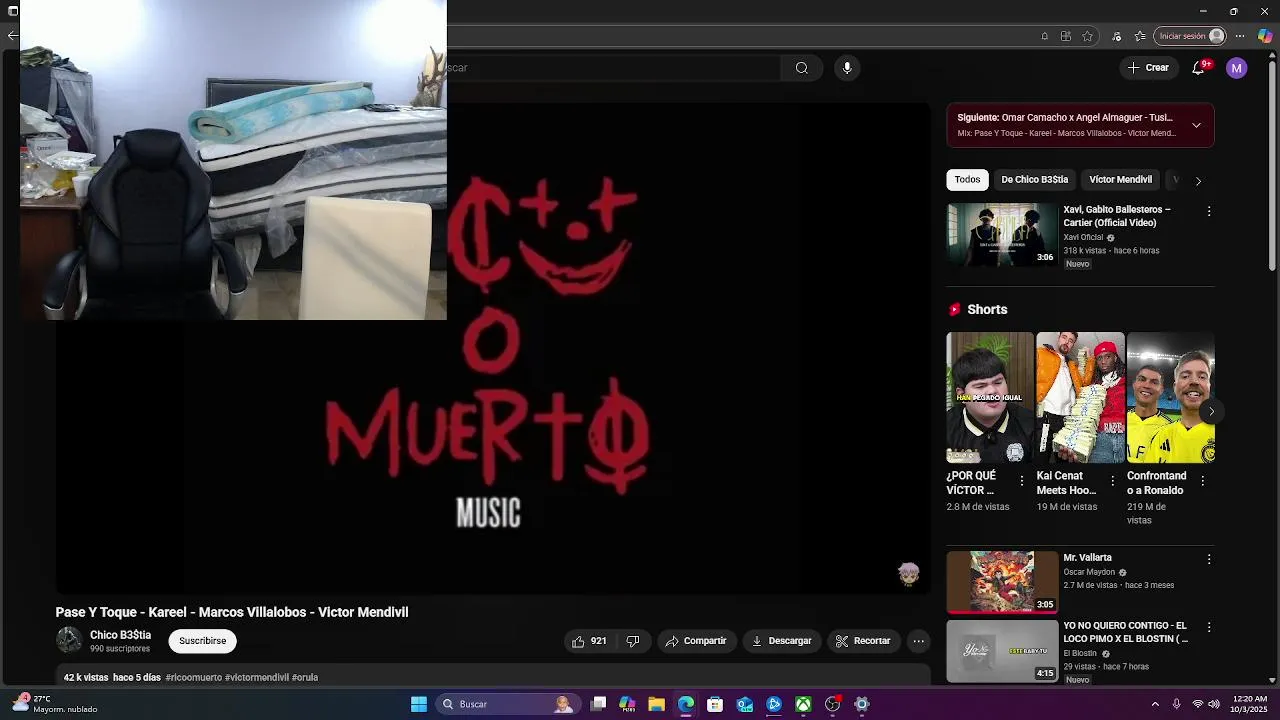Click Iniciar sesión in Edge toolbar
1280x720 pixels.
point(1190,36)
